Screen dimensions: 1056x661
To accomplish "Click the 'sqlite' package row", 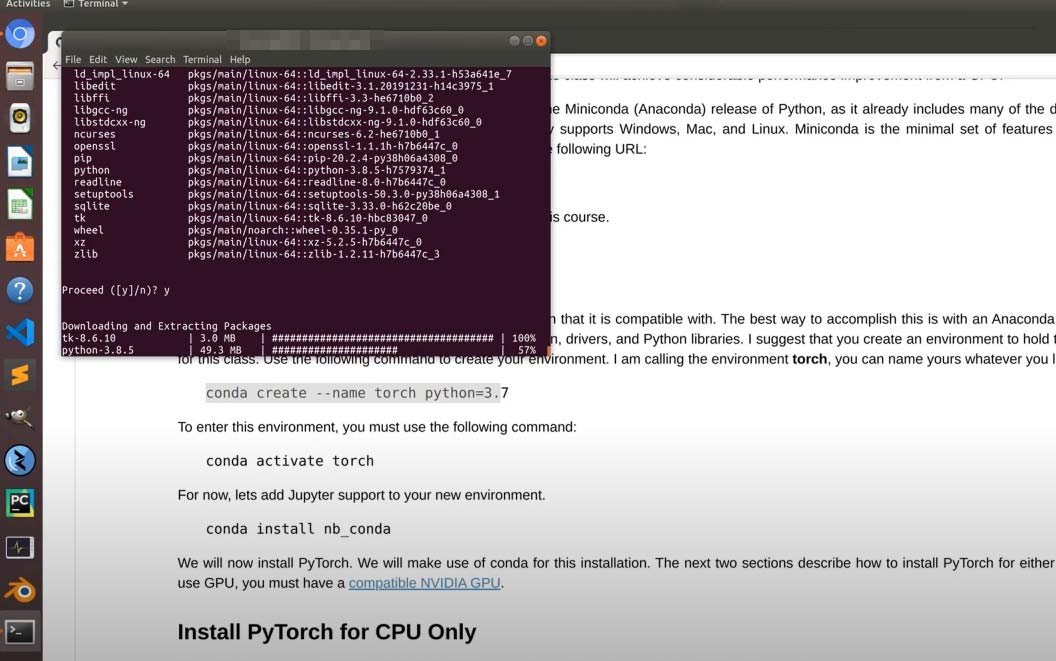I will [263, 207].
